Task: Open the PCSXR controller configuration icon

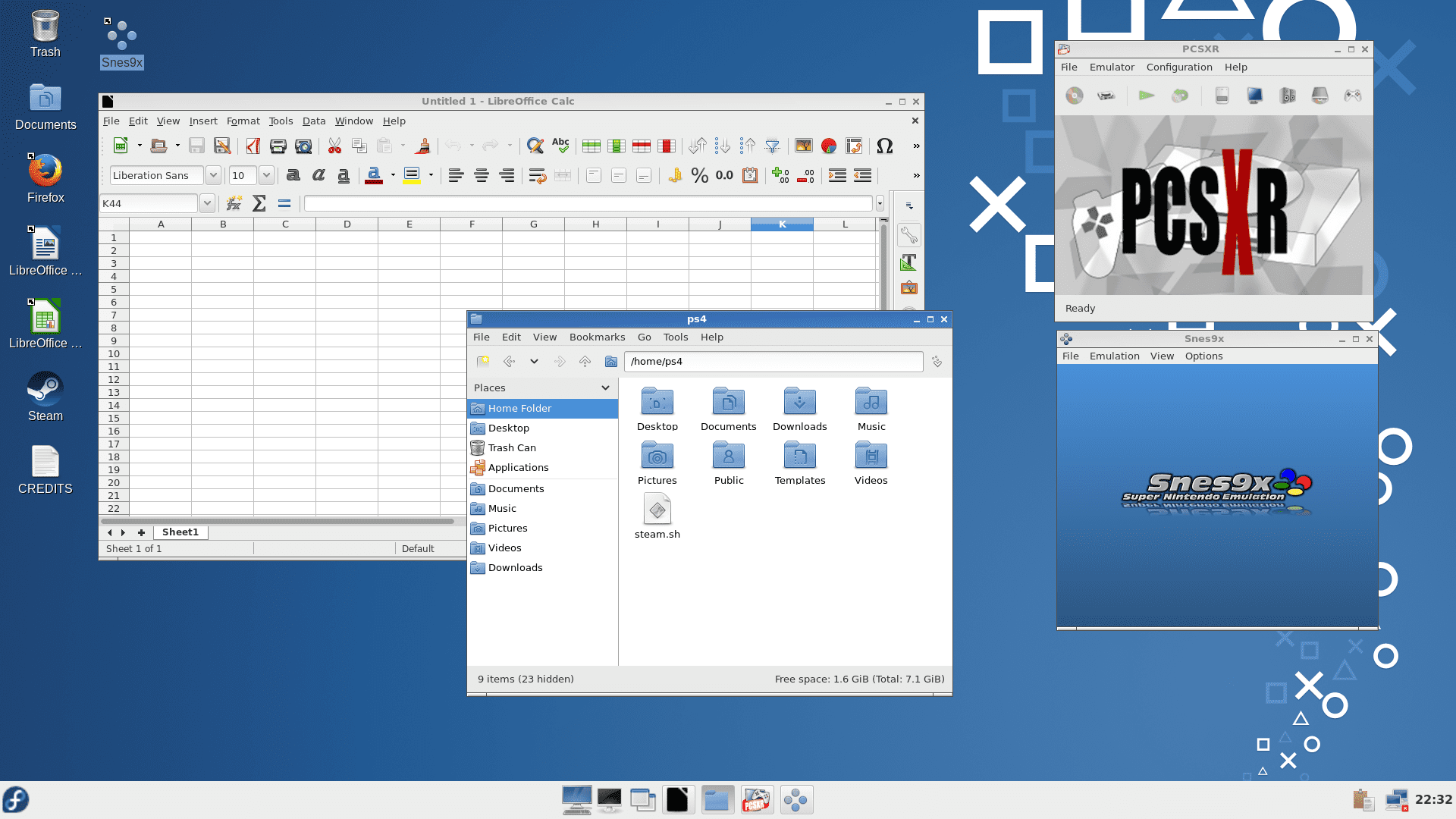Action: coord(1352,96)
